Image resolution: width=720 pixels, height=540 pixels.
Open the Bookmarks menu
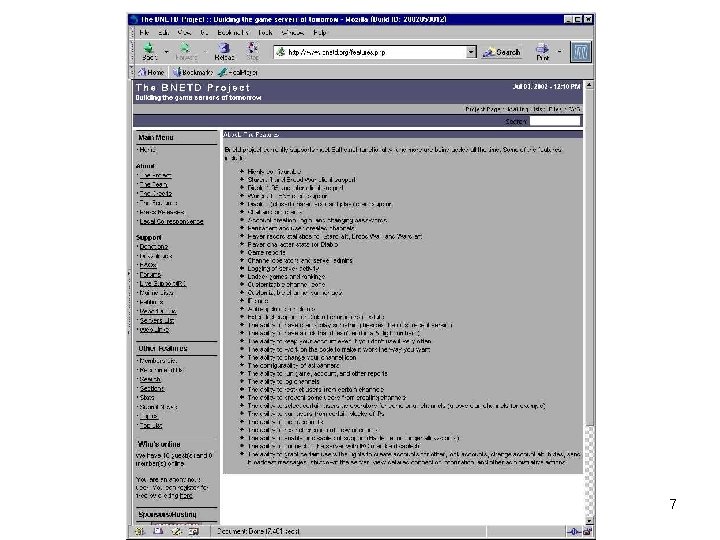click(233, 33)
